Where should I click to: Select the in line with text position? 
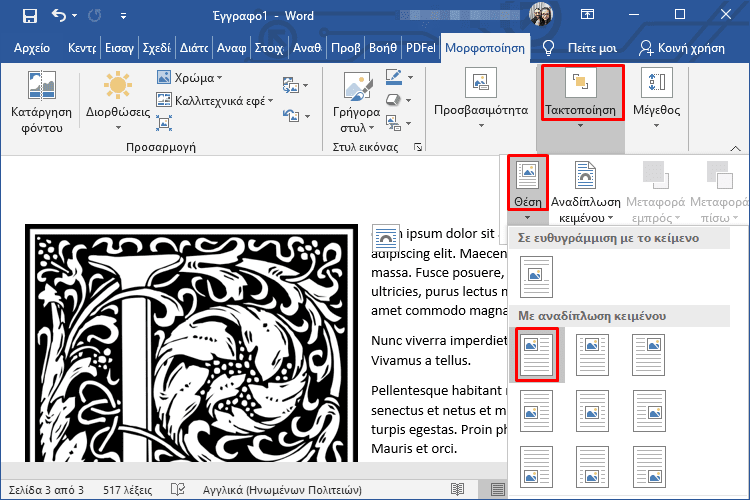536,277
